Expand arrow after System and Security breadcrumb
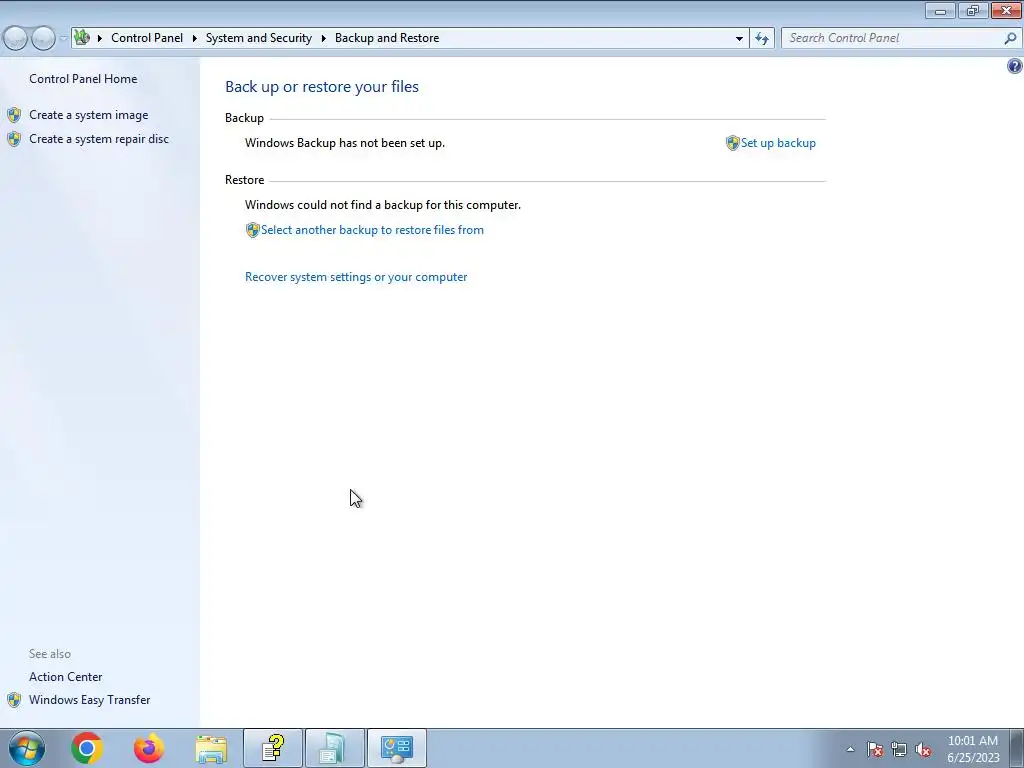 323,38
